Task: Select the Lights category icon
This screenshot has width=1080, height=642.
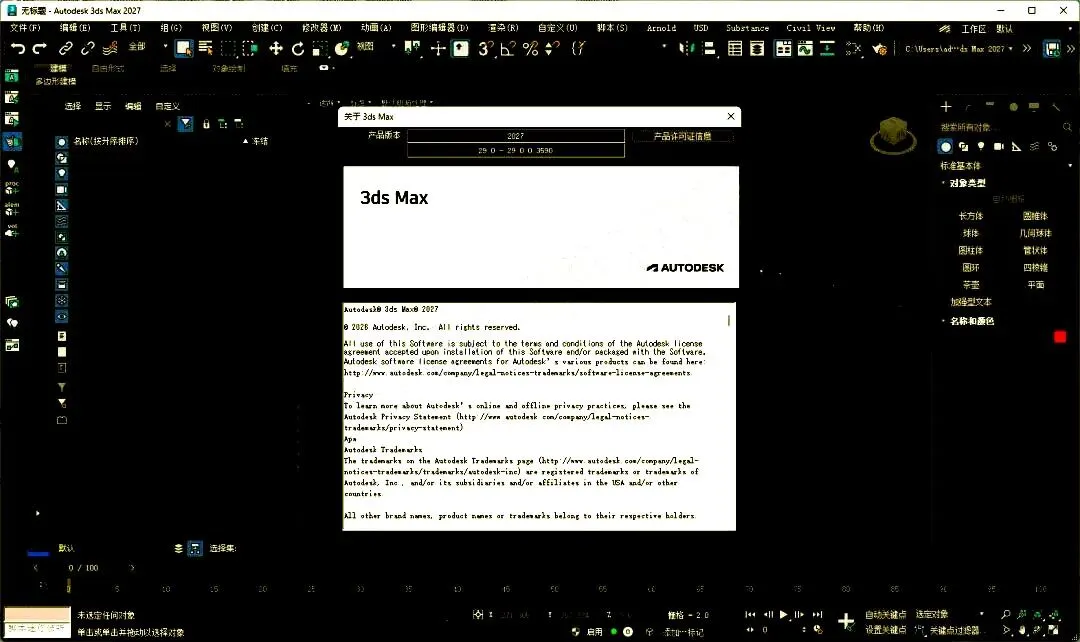Action: (x=981, y=146)
